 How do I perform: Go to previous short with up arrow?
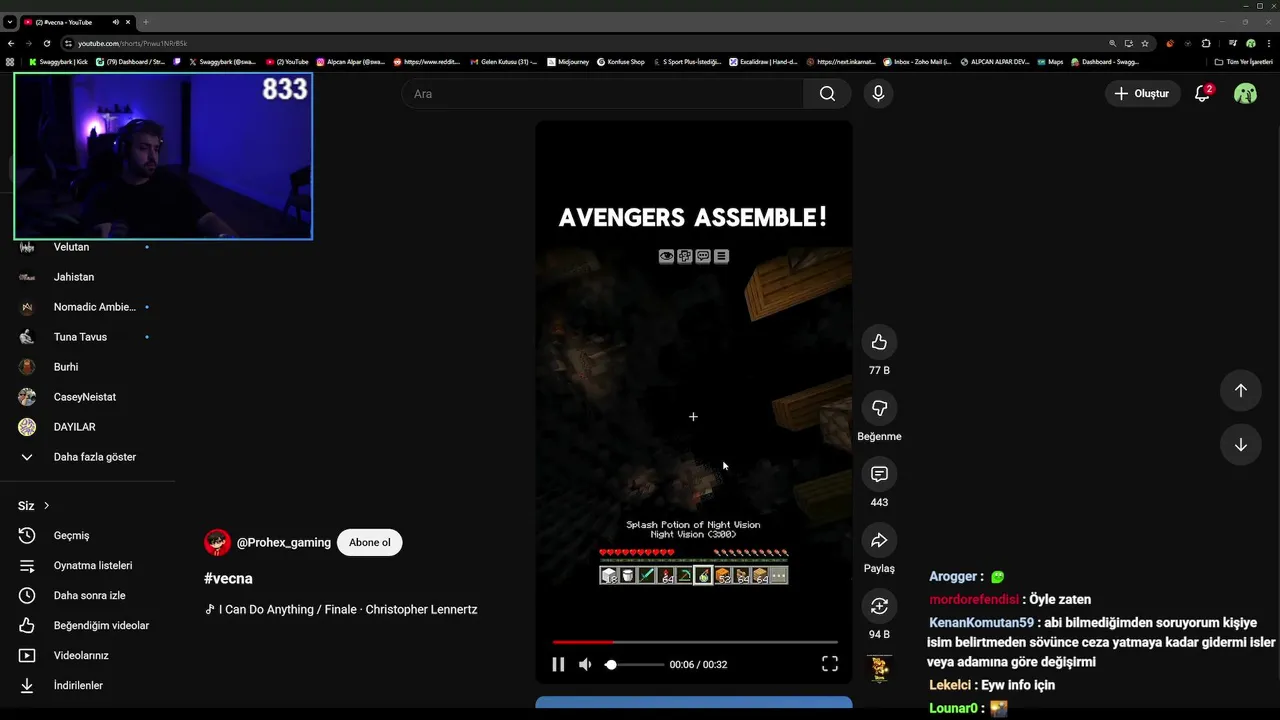tap(1240, 391)
